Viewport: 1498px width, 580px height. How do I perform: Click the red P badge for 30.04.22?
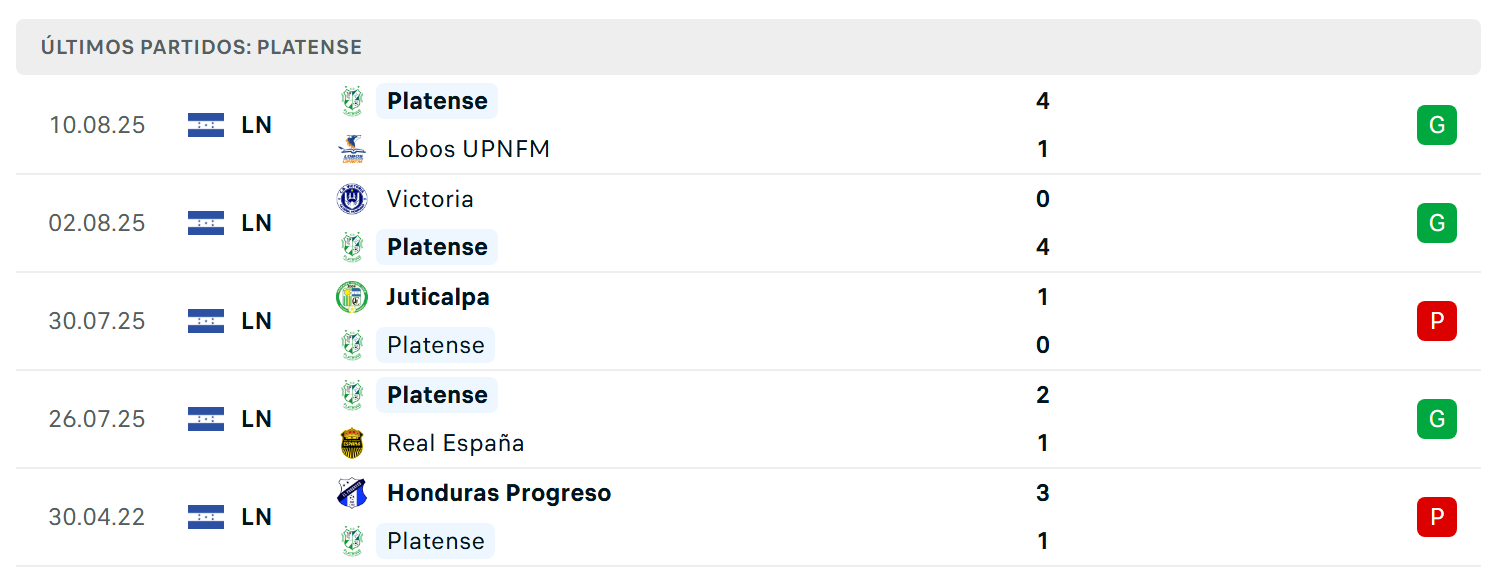coord(1437,517)
